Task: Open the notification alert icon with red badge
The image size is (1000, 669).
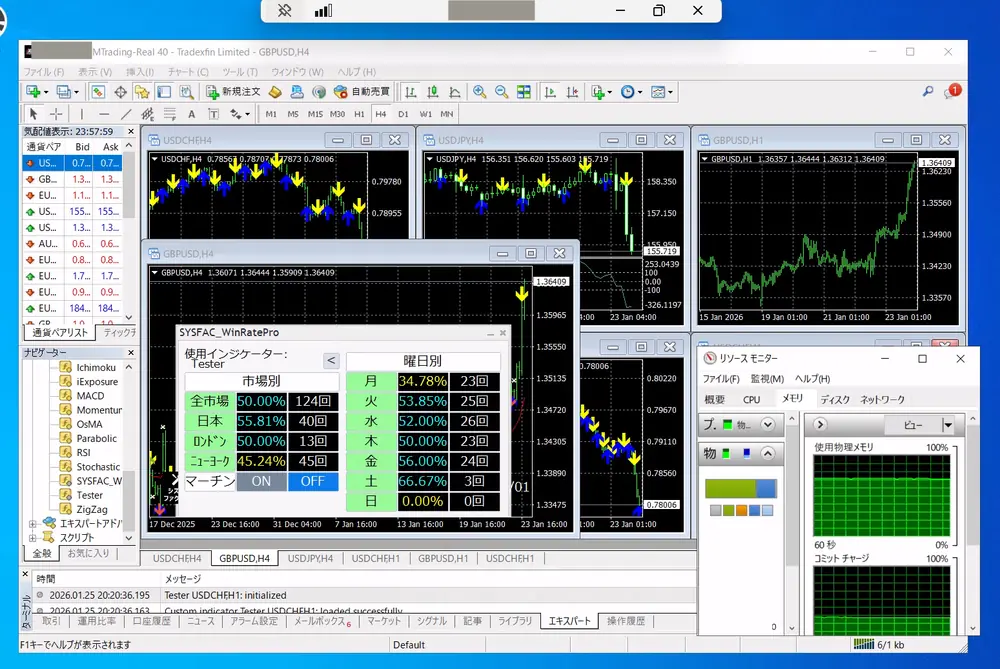Action: 951,91
